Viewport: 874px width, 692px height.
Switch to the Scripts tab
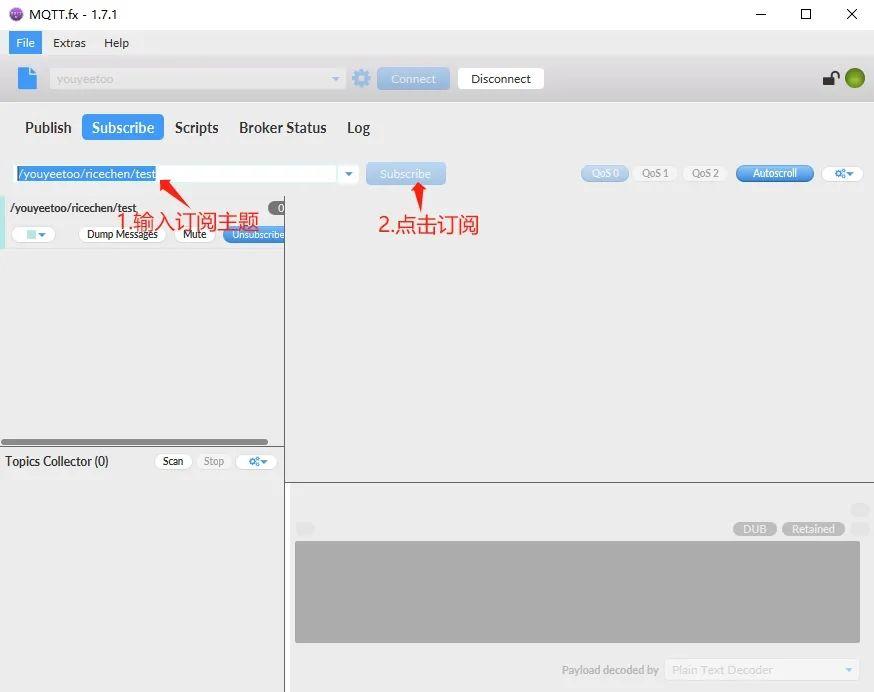tap(196, 128)
